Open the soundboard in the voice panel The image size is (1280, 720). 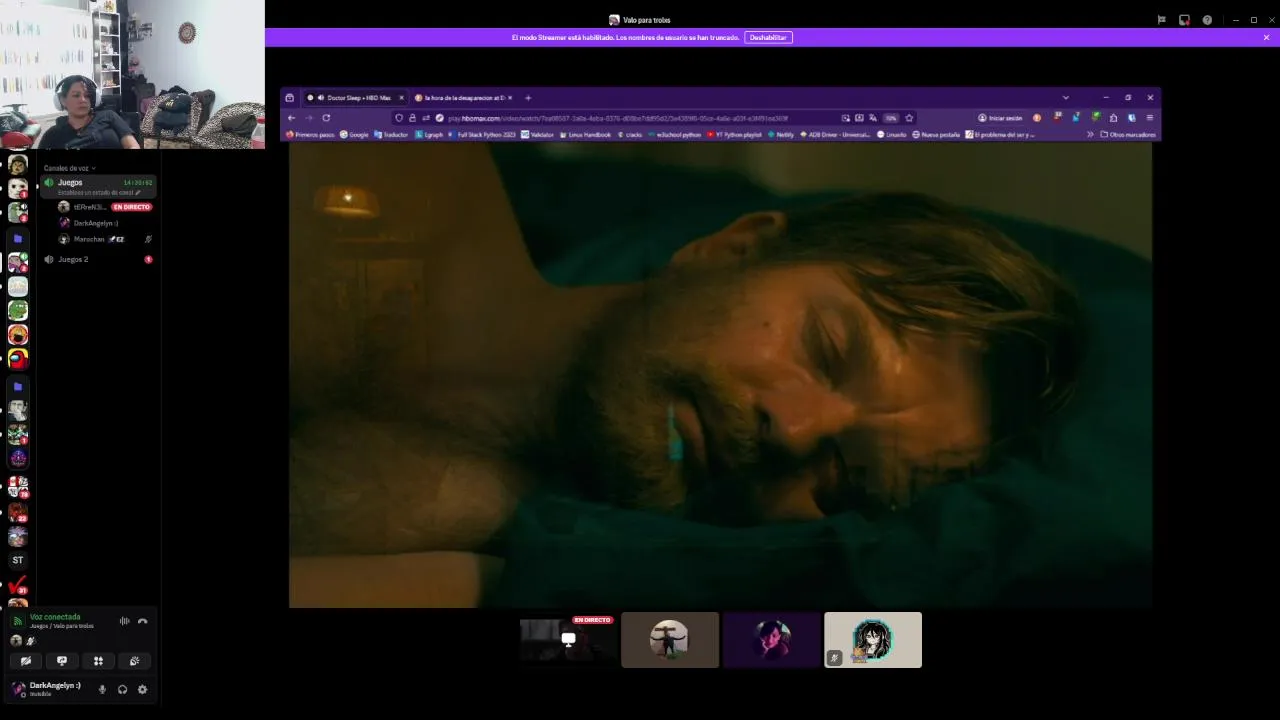[134, 661]
